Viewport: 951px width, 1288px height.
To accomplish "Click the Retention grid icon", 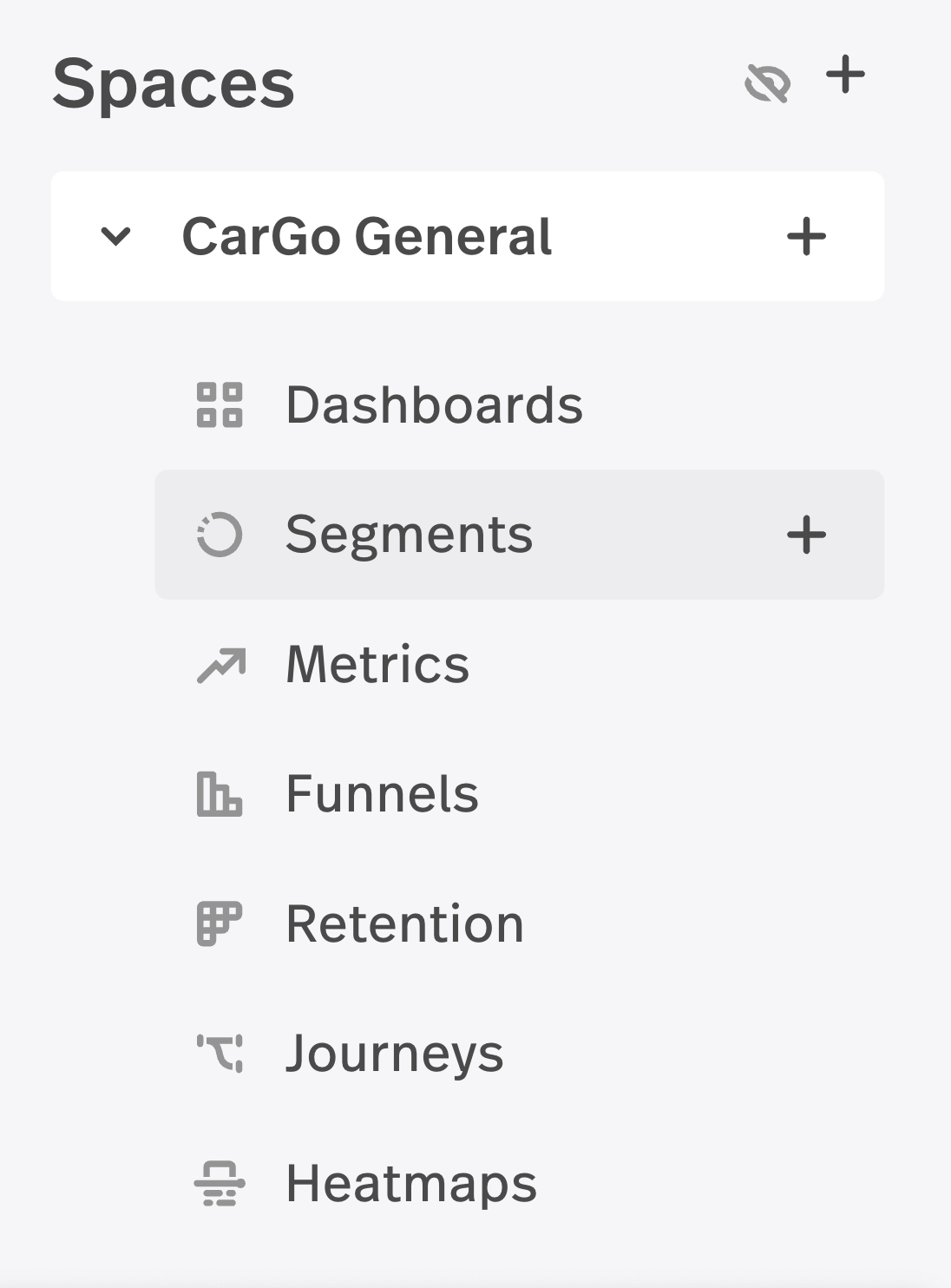I will 220,923.
